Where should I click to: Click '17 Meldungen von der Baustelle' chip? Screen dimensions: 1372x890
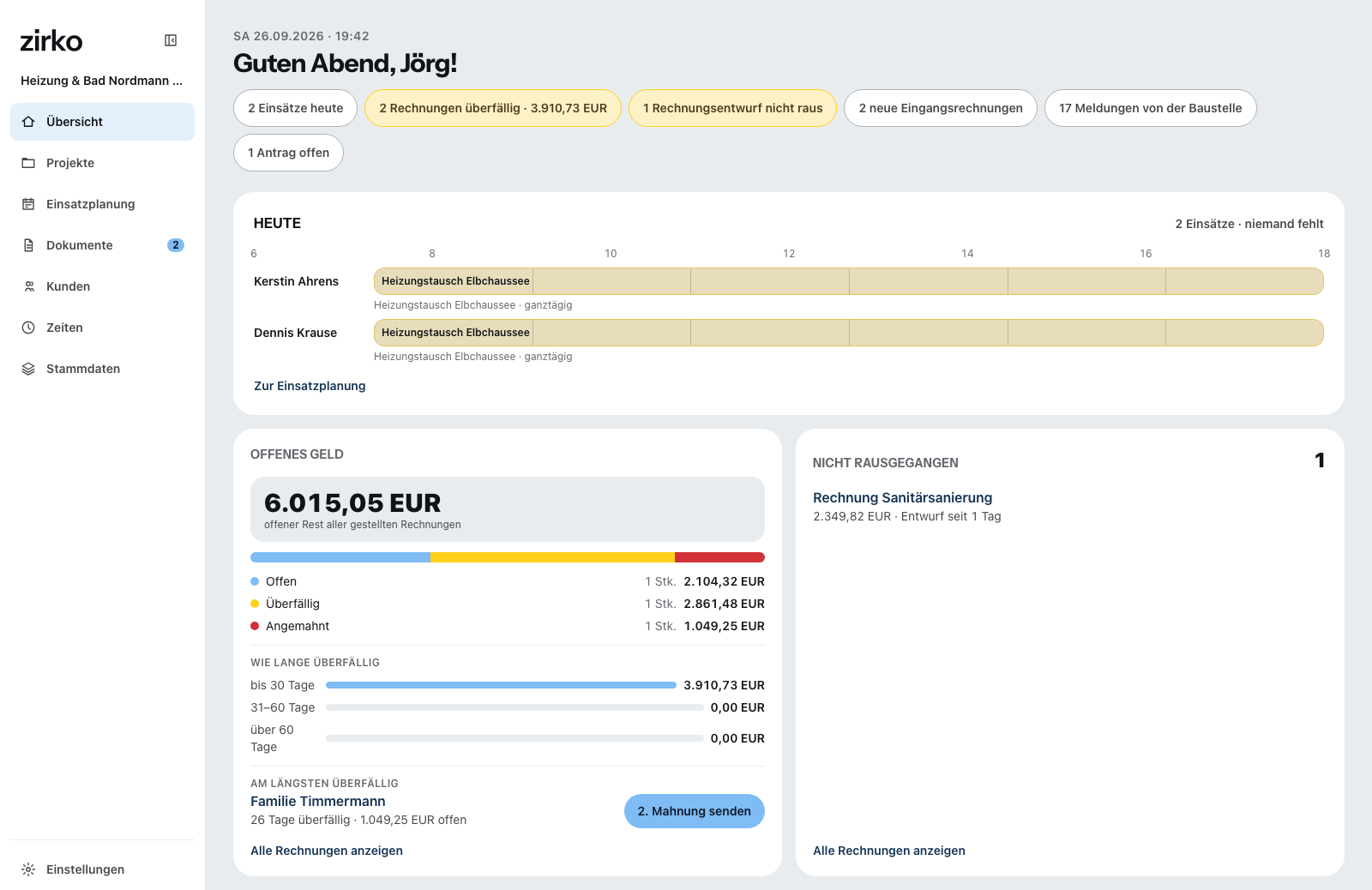tap(1150, 108)
